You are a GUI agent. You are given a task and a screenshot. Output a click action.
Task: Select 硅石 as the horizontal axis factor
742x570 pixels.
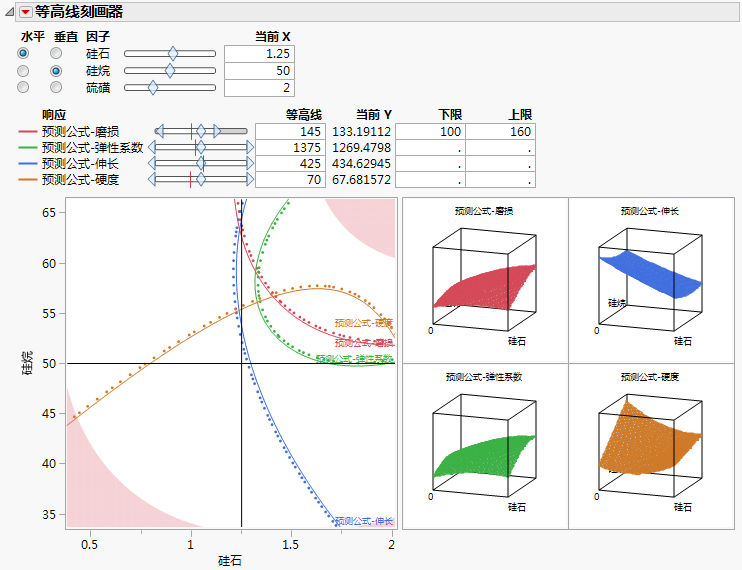coord(23,53)
